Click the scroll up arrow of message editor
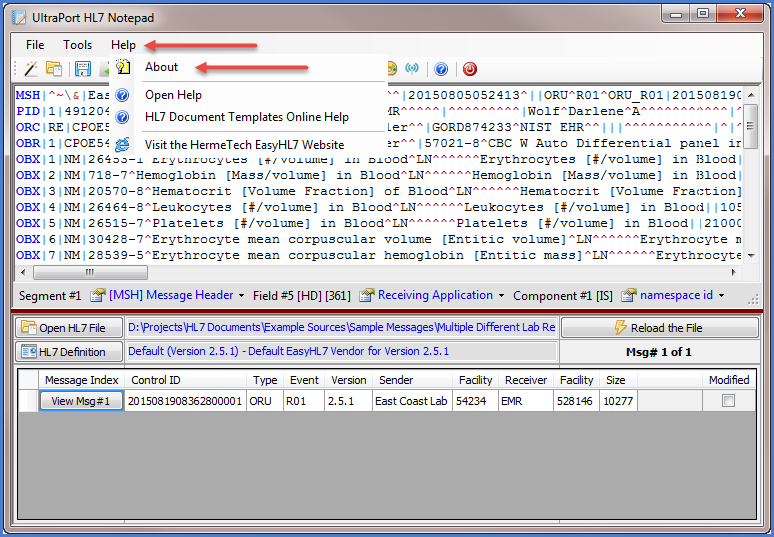Screen dimensions: 774x537 751,95
